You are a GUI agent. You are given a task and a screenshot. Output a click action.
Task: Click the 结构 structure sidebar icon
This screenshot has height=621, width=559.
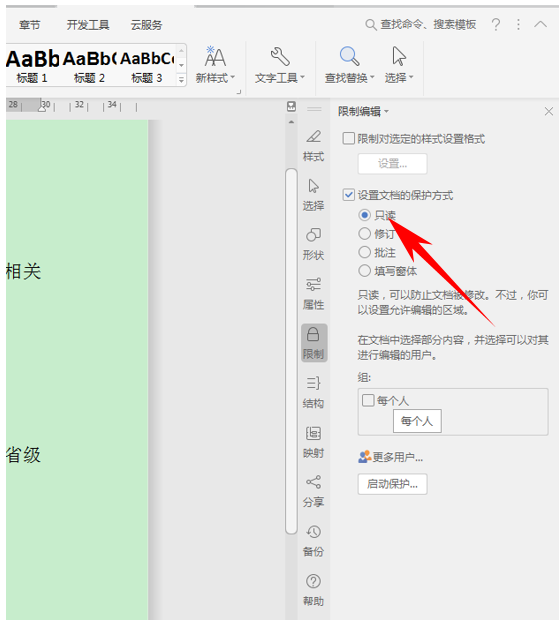(x=313, y=392)
